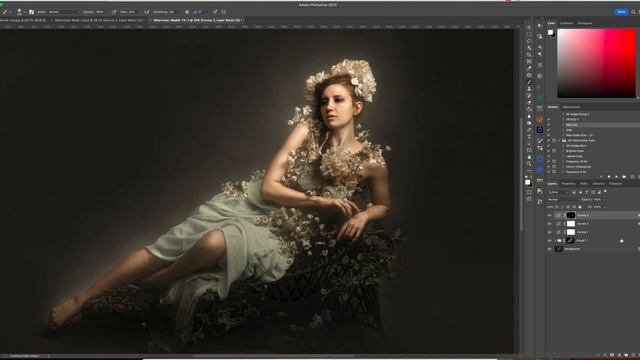Enable airbrush build-up in options bar
The width and height of the screenshot is (640, 360).
point(146,12)
